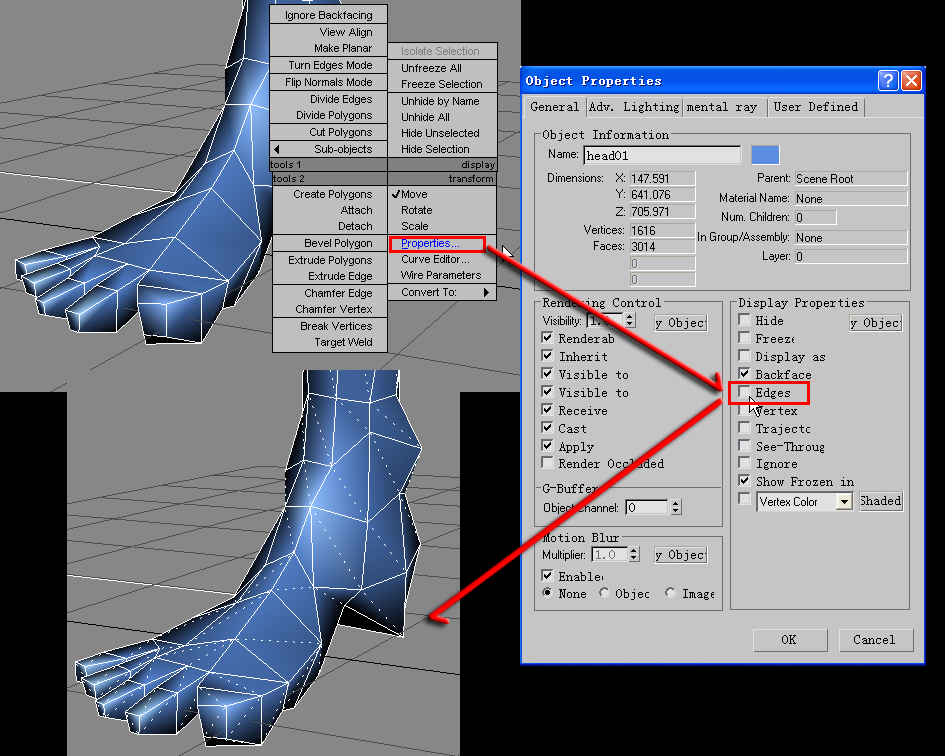Open the Vertex Color dropdown

(844, 501)
